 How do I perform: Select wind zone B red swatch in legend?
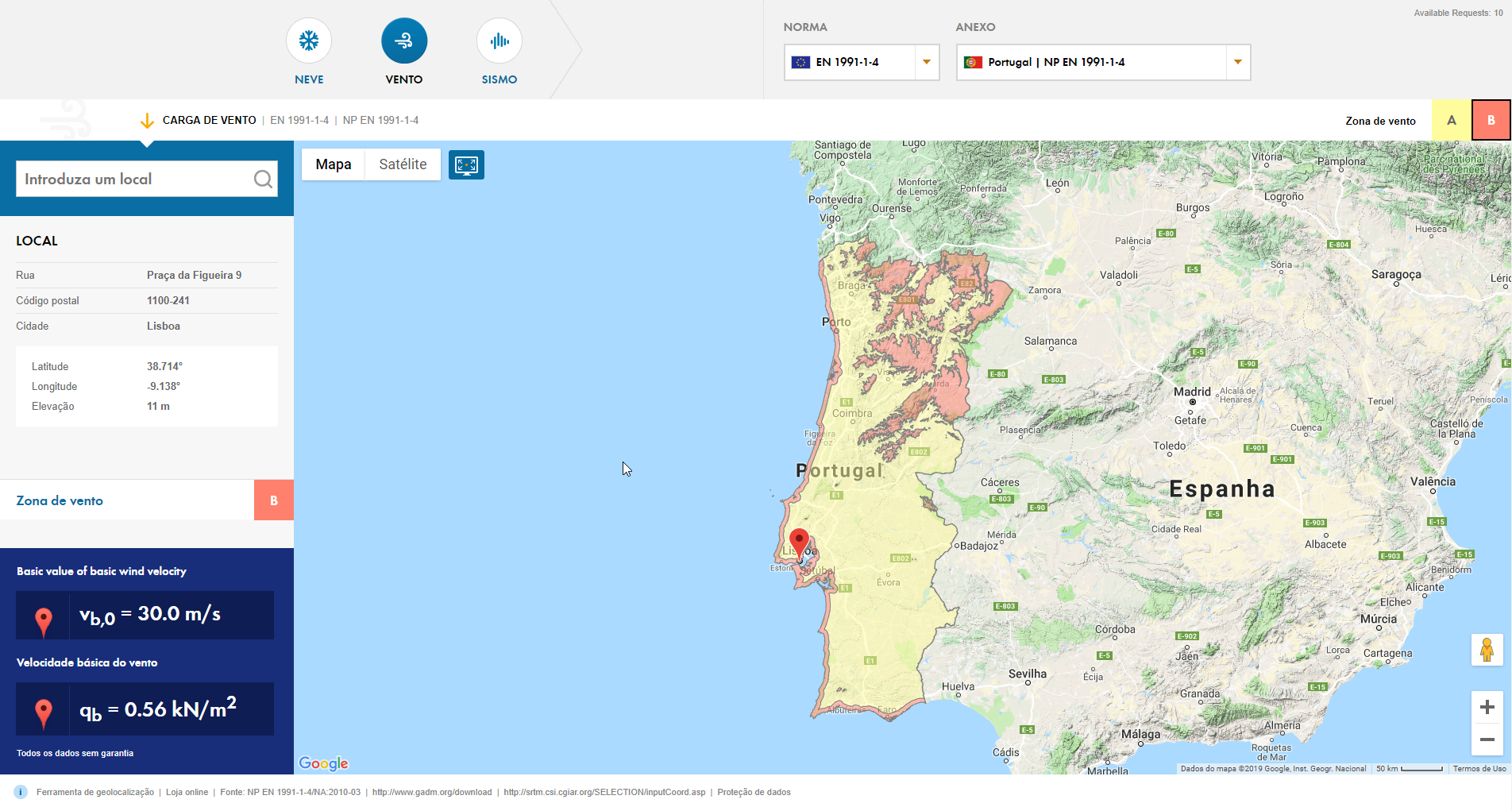tap(1491, 121)
